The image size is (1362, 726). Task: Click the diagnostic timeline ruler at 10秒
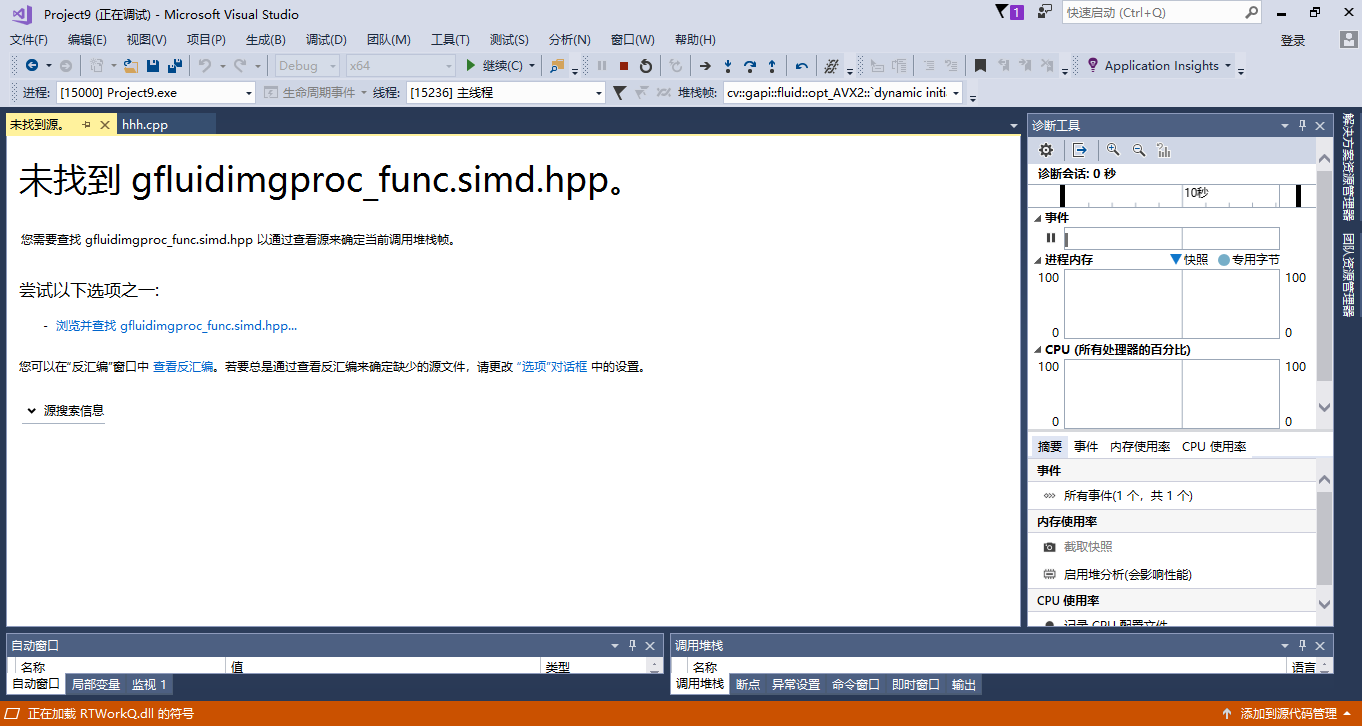point(1196,193)
